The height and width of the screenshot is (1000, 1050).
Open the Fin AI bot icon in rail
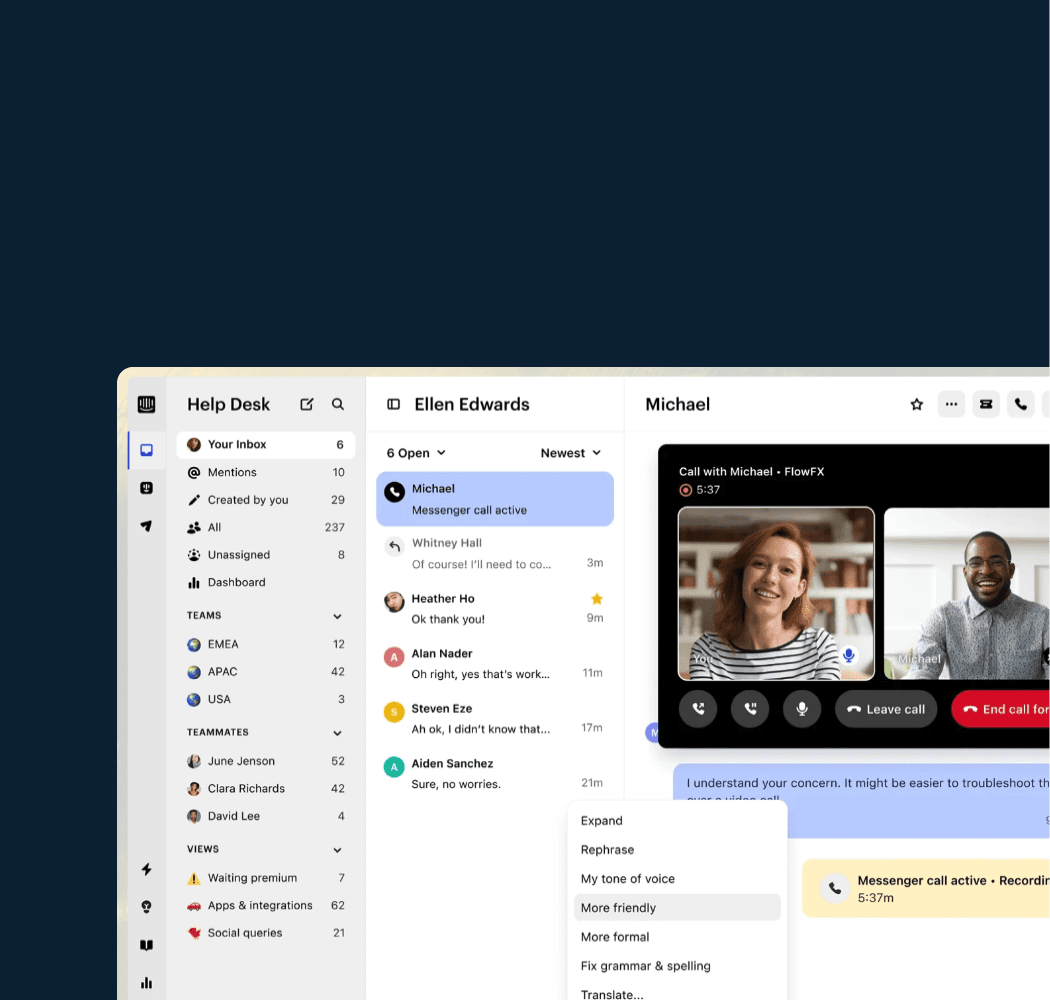[x=147, y=488]
